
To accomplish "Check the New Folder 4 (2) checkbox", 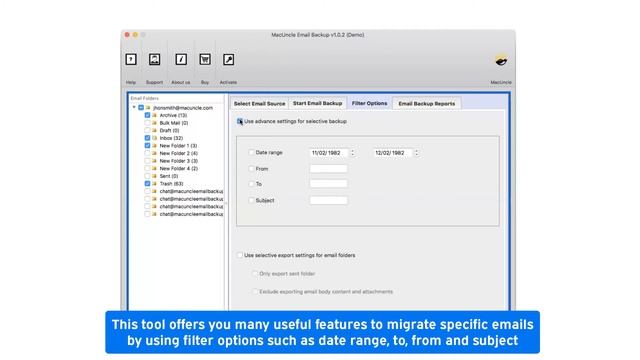I will point(147,169).
